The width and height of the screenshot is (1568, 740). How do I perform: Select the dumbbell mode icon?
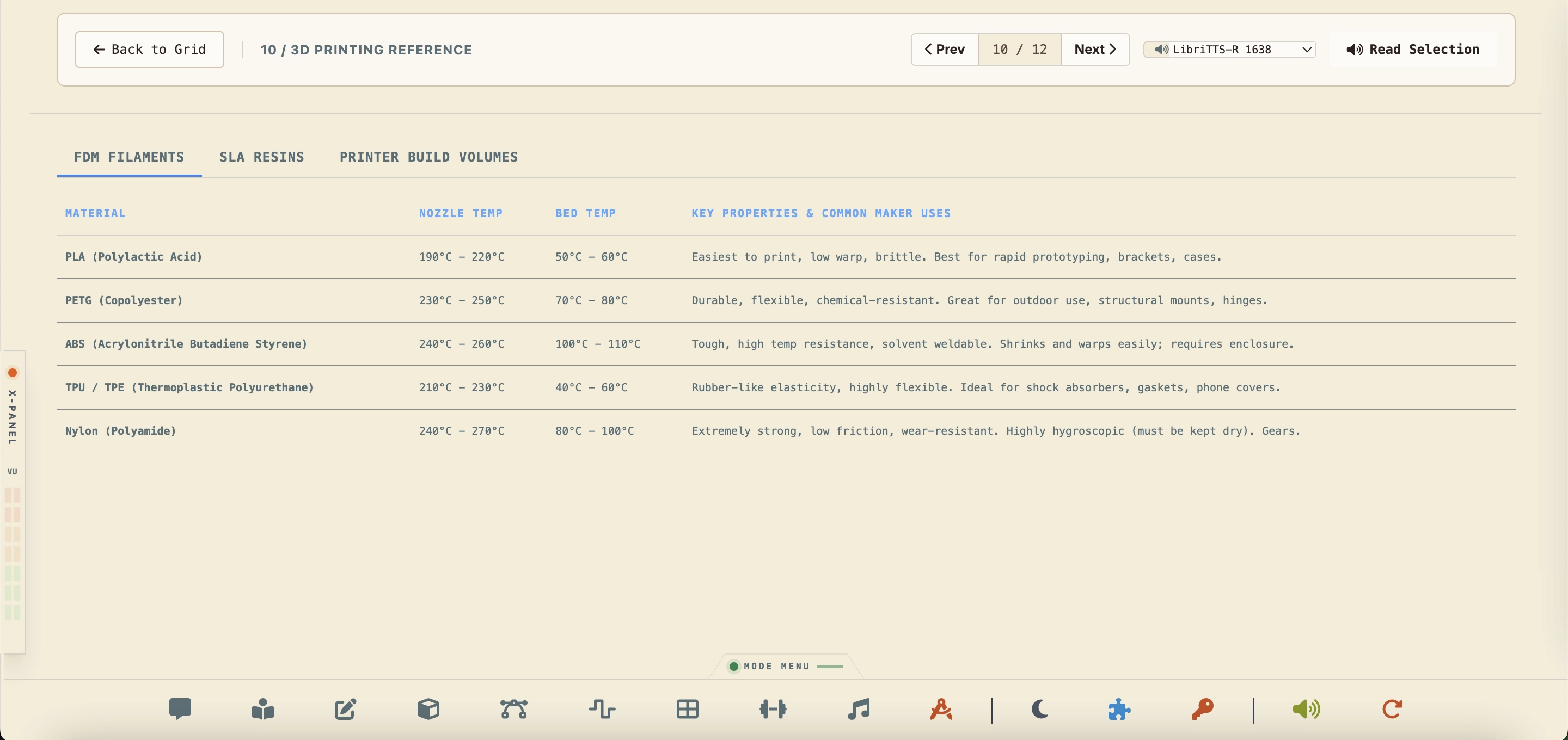pyautogui.click(x=773, y=709)
